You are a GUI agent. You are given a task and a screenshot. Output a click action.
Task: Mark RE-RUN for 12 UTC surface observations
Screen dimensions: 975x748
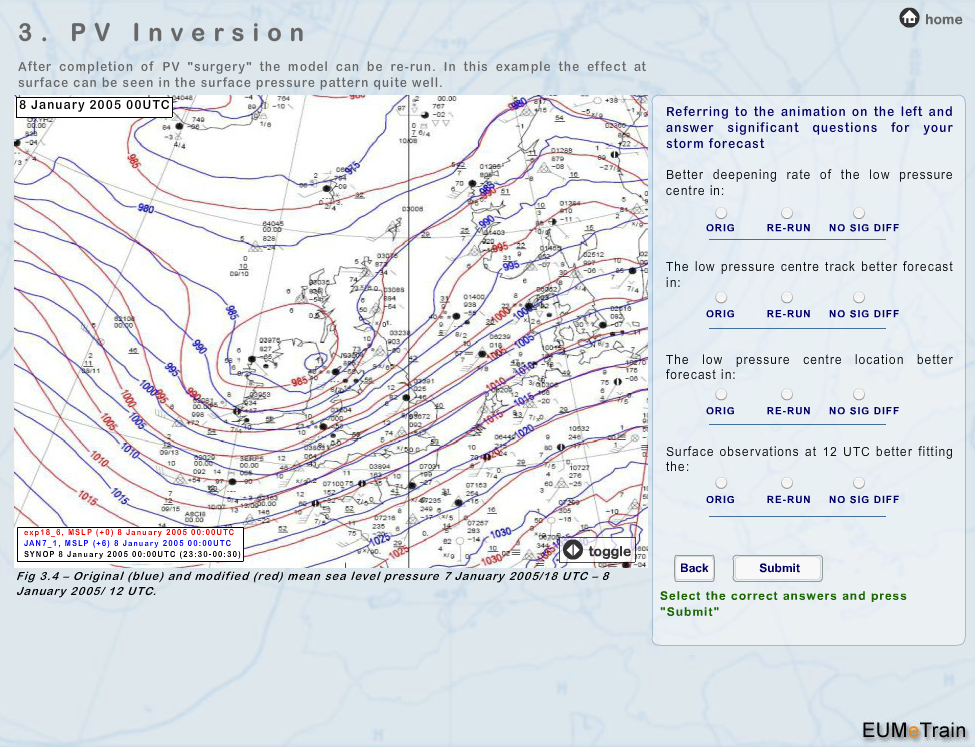pos(787,483)
